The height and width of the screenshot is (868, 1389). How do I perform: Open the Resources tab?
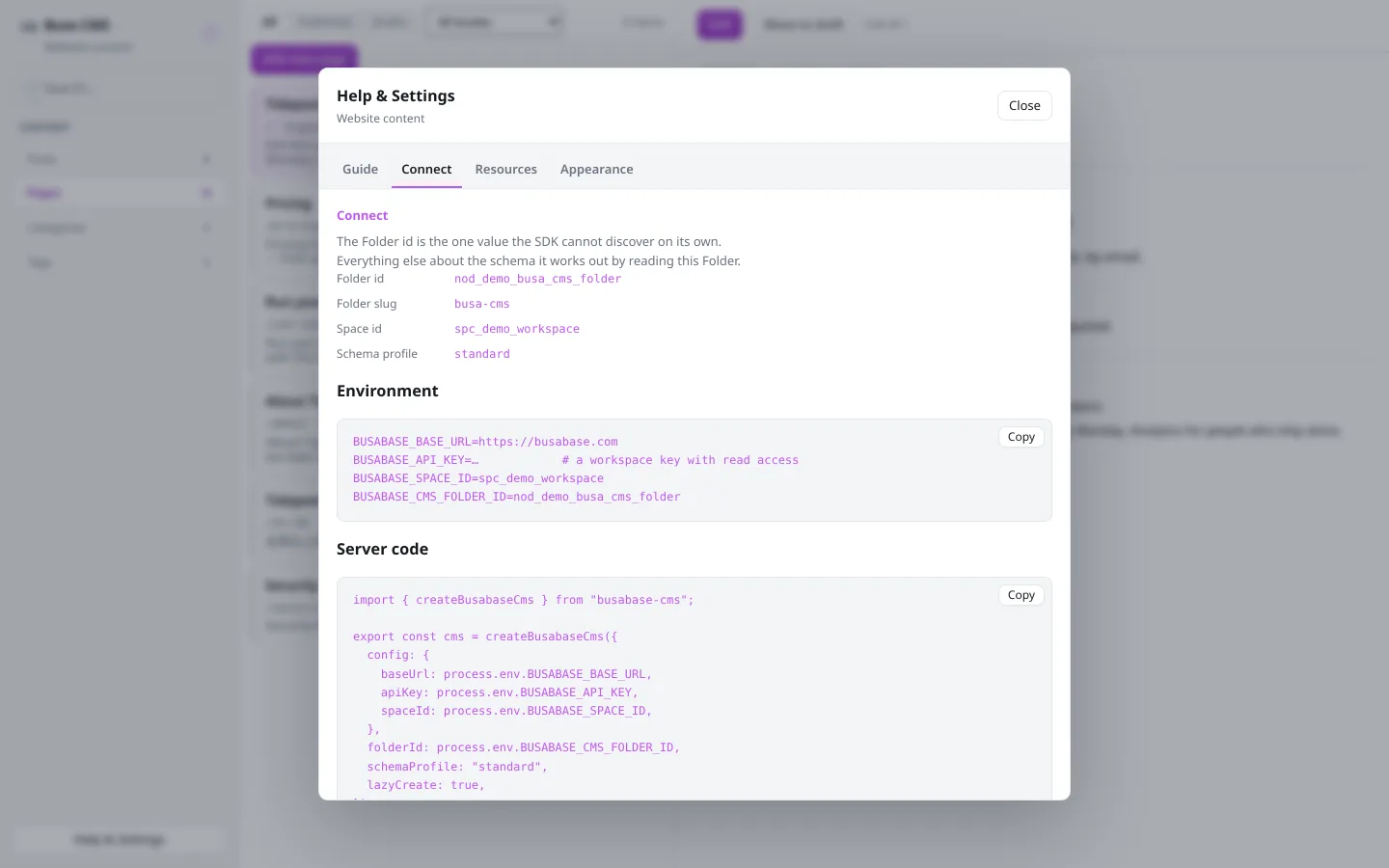click(x=505, y=170)
